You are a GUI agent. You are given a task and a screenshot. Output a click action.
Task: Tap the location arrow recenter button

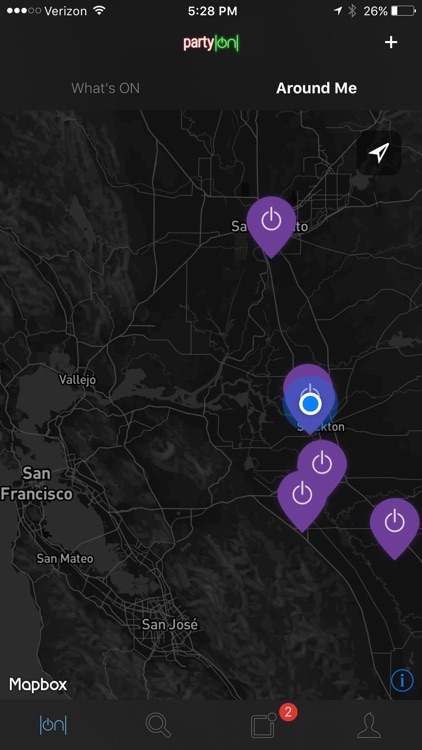379,153
